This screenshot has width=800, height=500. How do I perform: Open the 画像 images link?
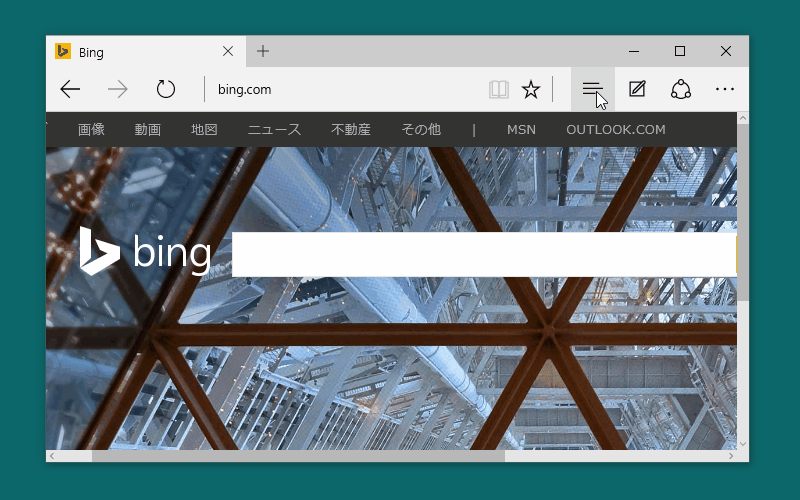[91, 130]
